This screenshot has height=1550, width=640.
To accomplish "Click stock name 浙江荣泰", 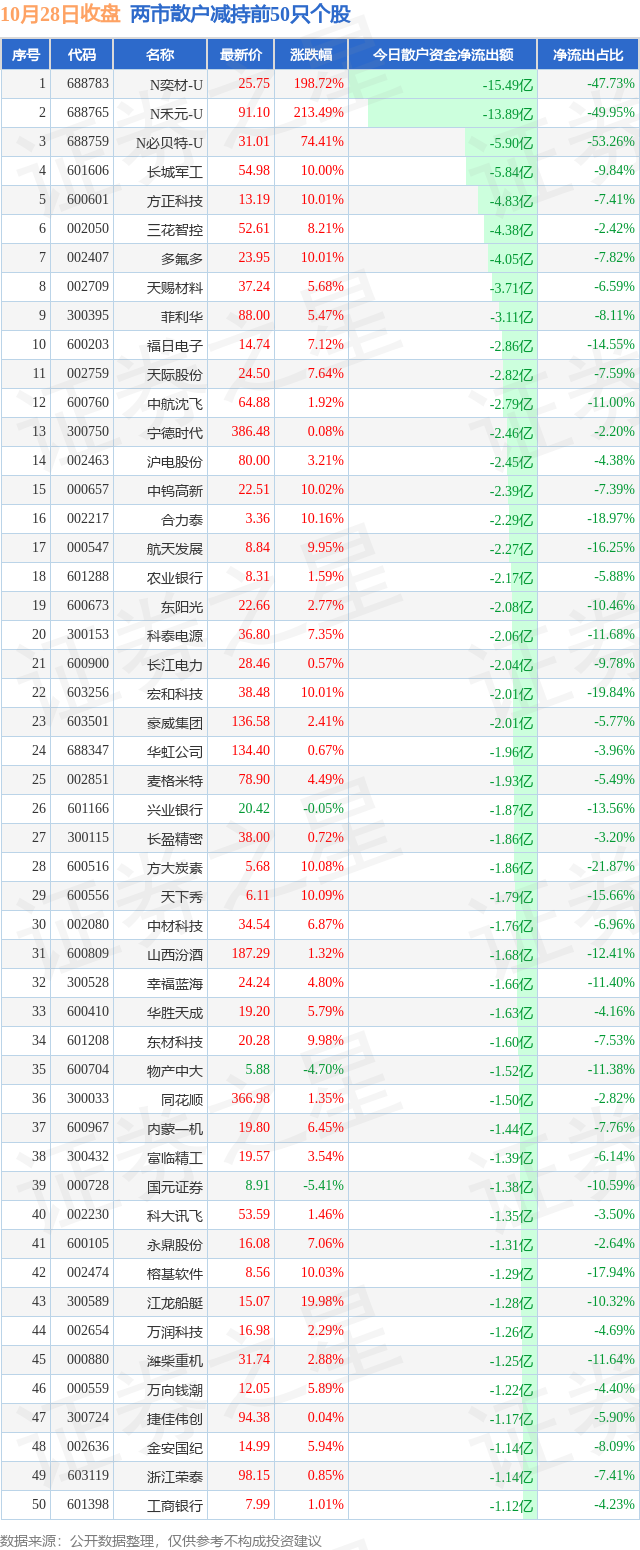I will [x=175, y=1476].
